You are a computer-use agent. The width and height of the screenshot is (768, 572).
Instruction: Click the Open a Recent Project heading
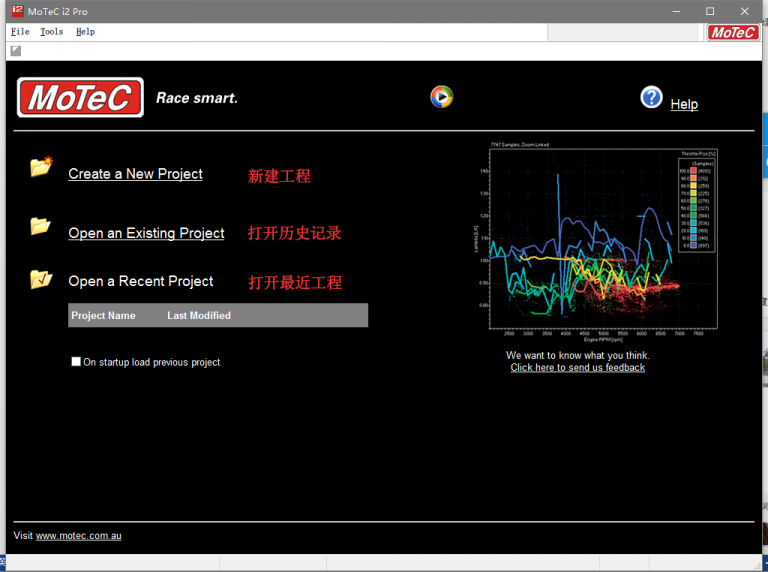pyautogui.click(x=141, y=281)
